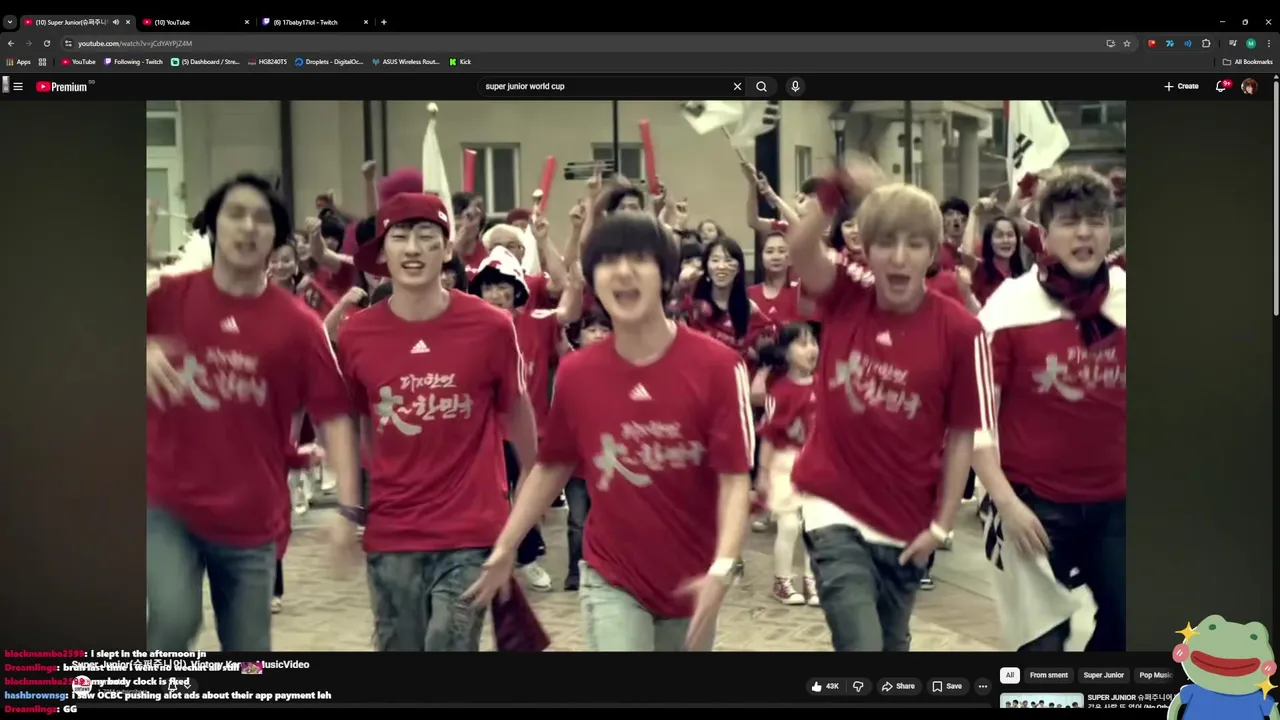The width and height of the screenshot is (1280, 720).
Task: Open ASUS Wireless Router bookmark
Action: pyautogui.click(x=405, y=62)
